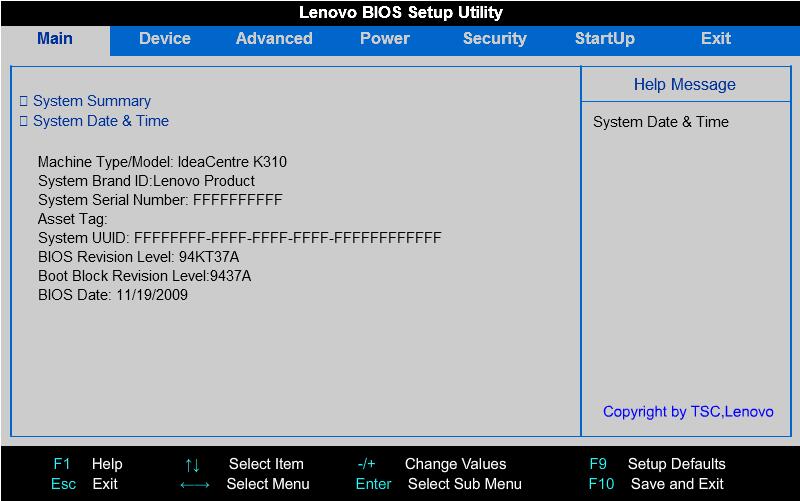Click the up/down arrows key hint
Image resolution: width=800 pixels, height=501 pixels.
click(x=193, y=464)
